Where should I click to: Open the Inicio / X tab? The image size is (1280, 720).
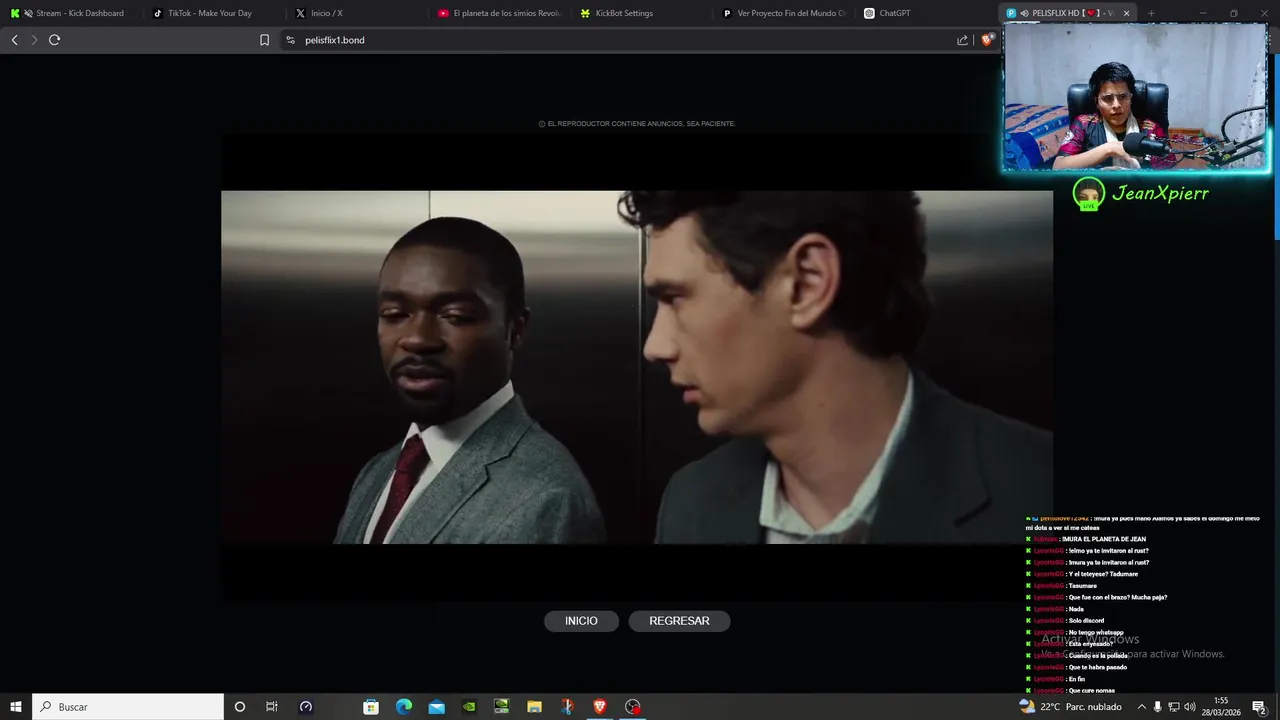356,13
